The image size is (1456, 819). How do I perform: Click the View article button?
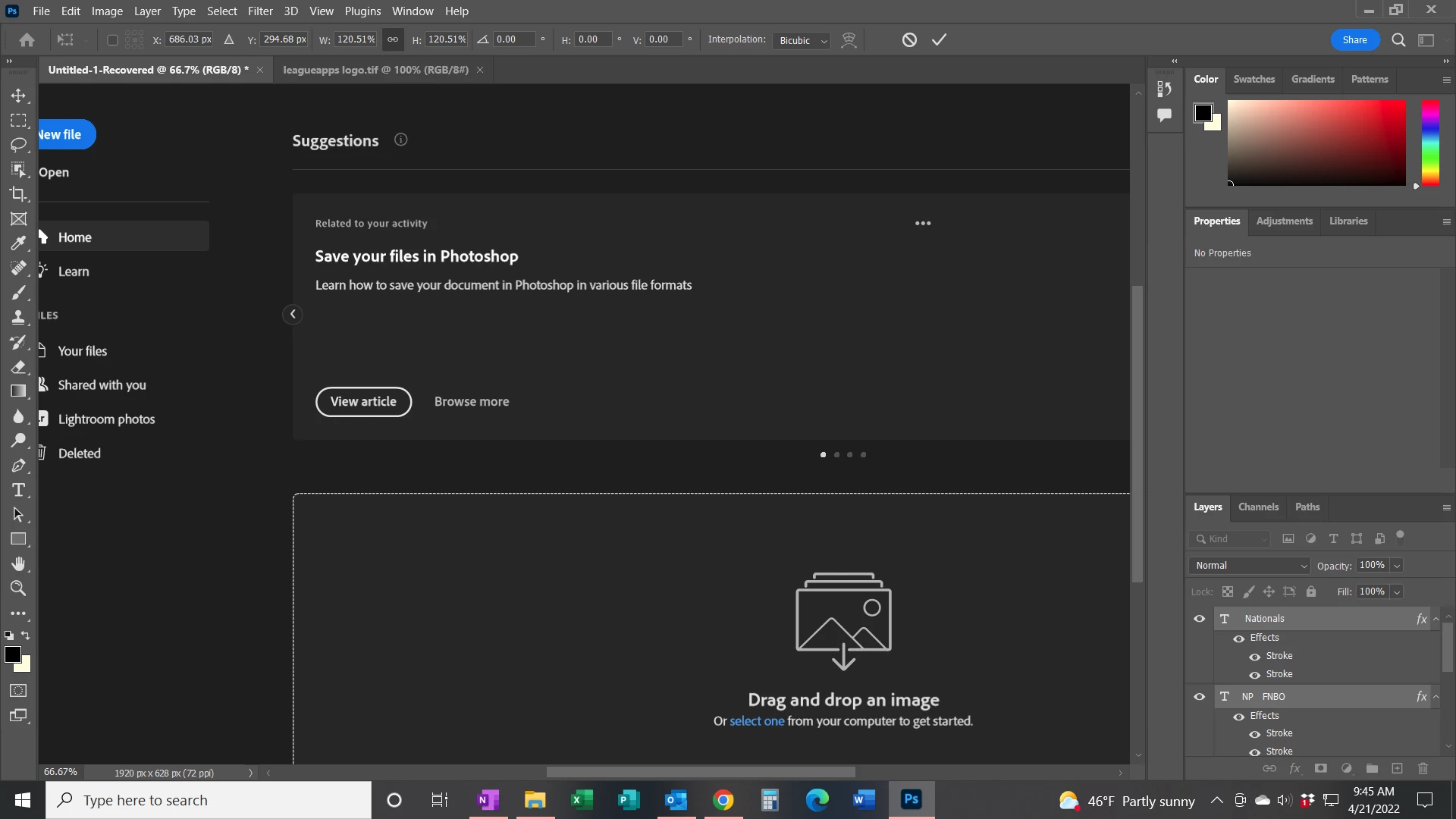pos(363,402)
